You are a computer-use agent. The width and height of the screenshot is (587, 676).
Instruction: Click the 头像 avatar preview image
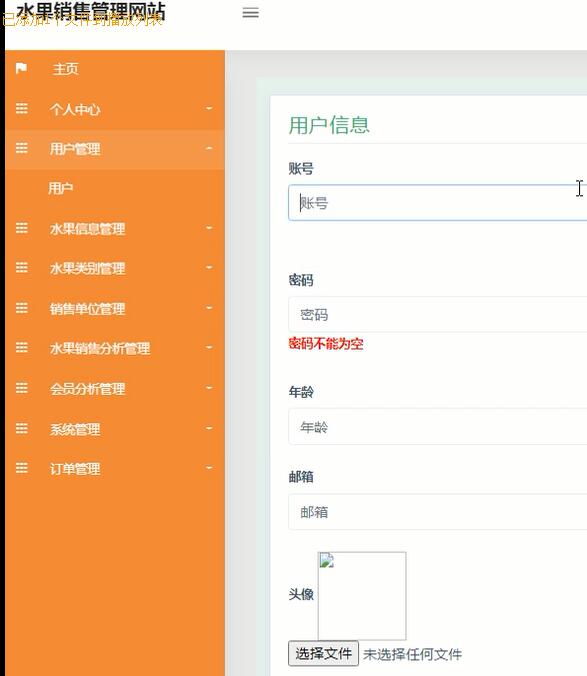(362, 596)
